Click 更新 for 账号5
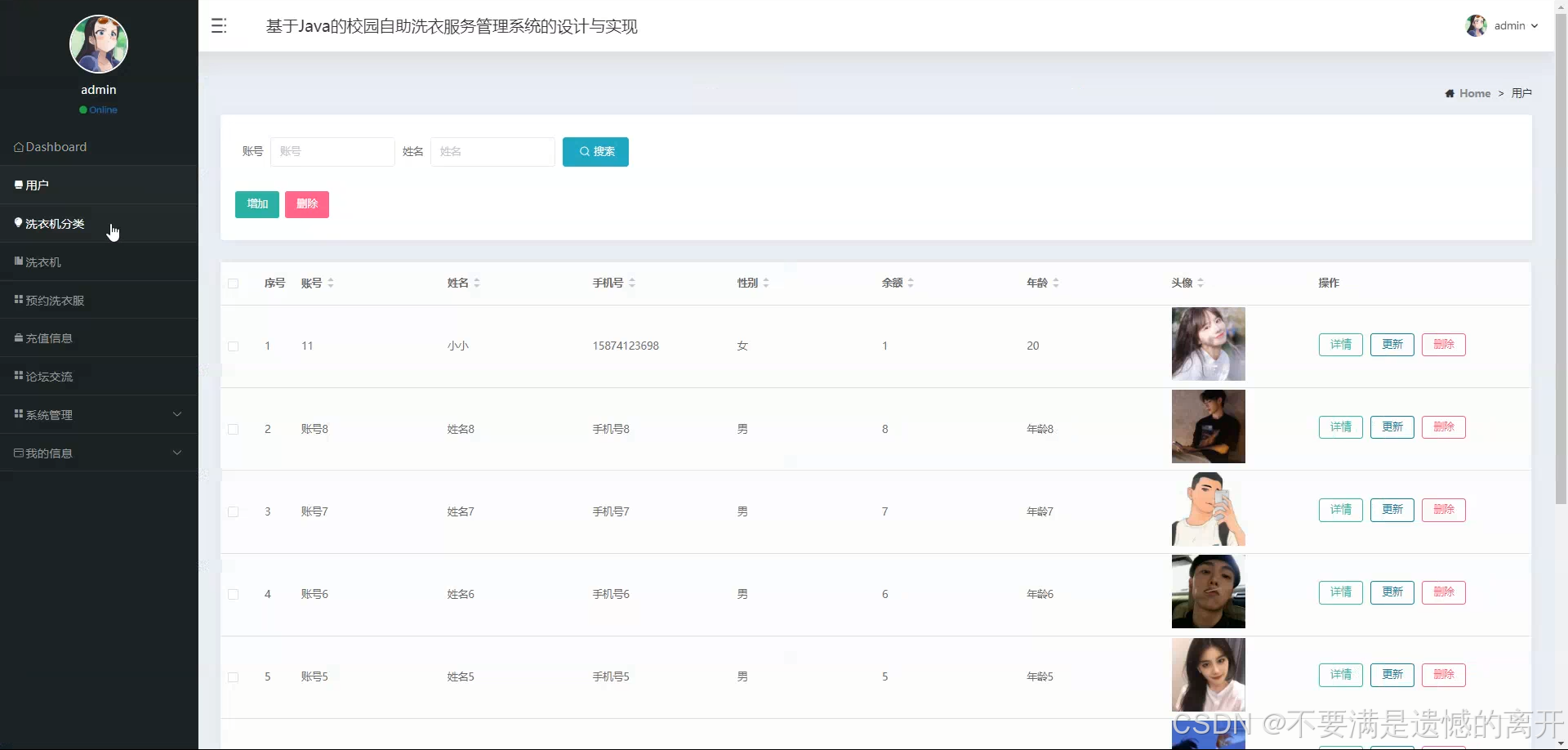 (1392, 675)
